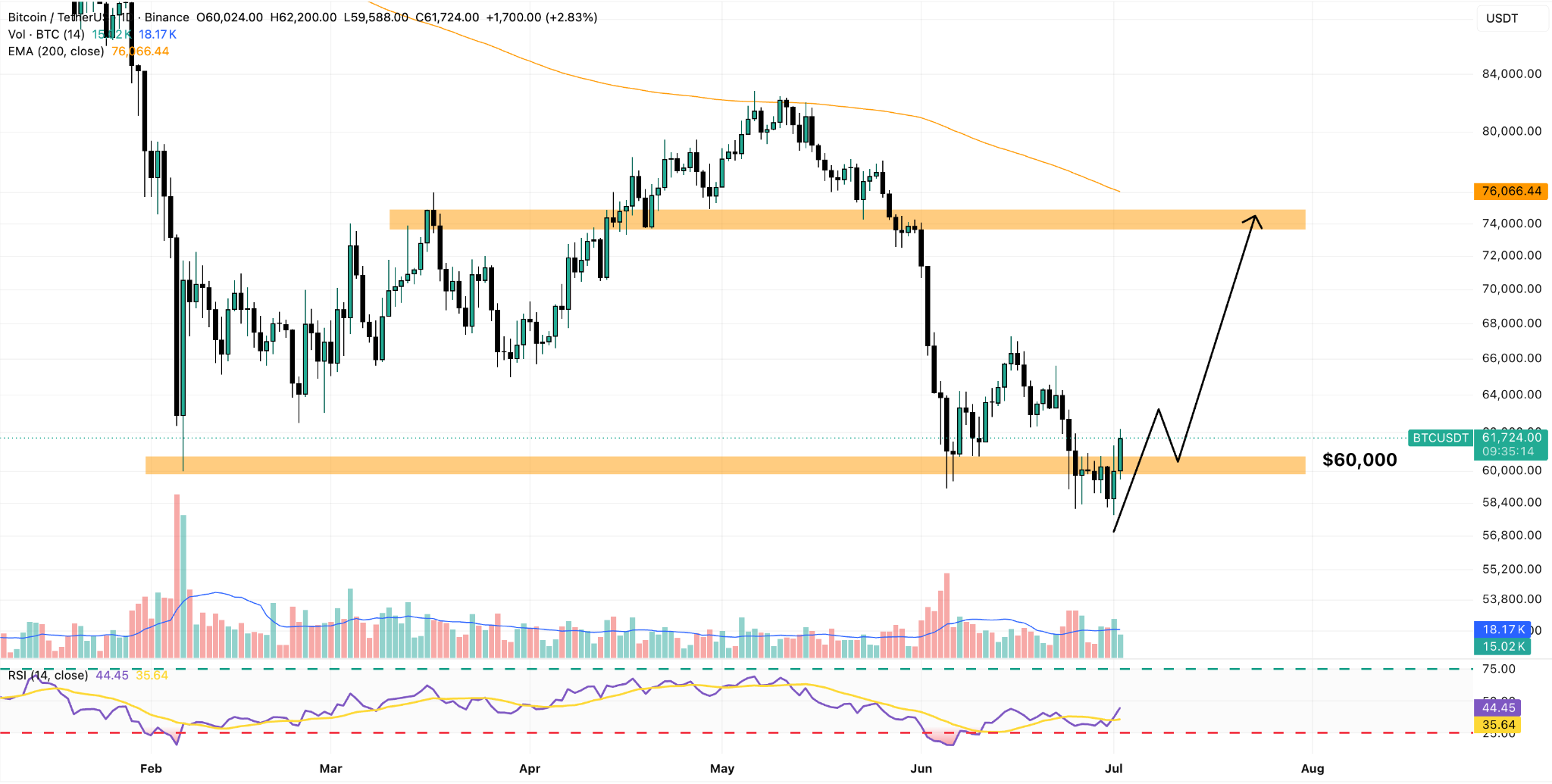Click the 35.64 value in RSI legend
Viewport: 1552px width, 784px height.
pos(152,675)
